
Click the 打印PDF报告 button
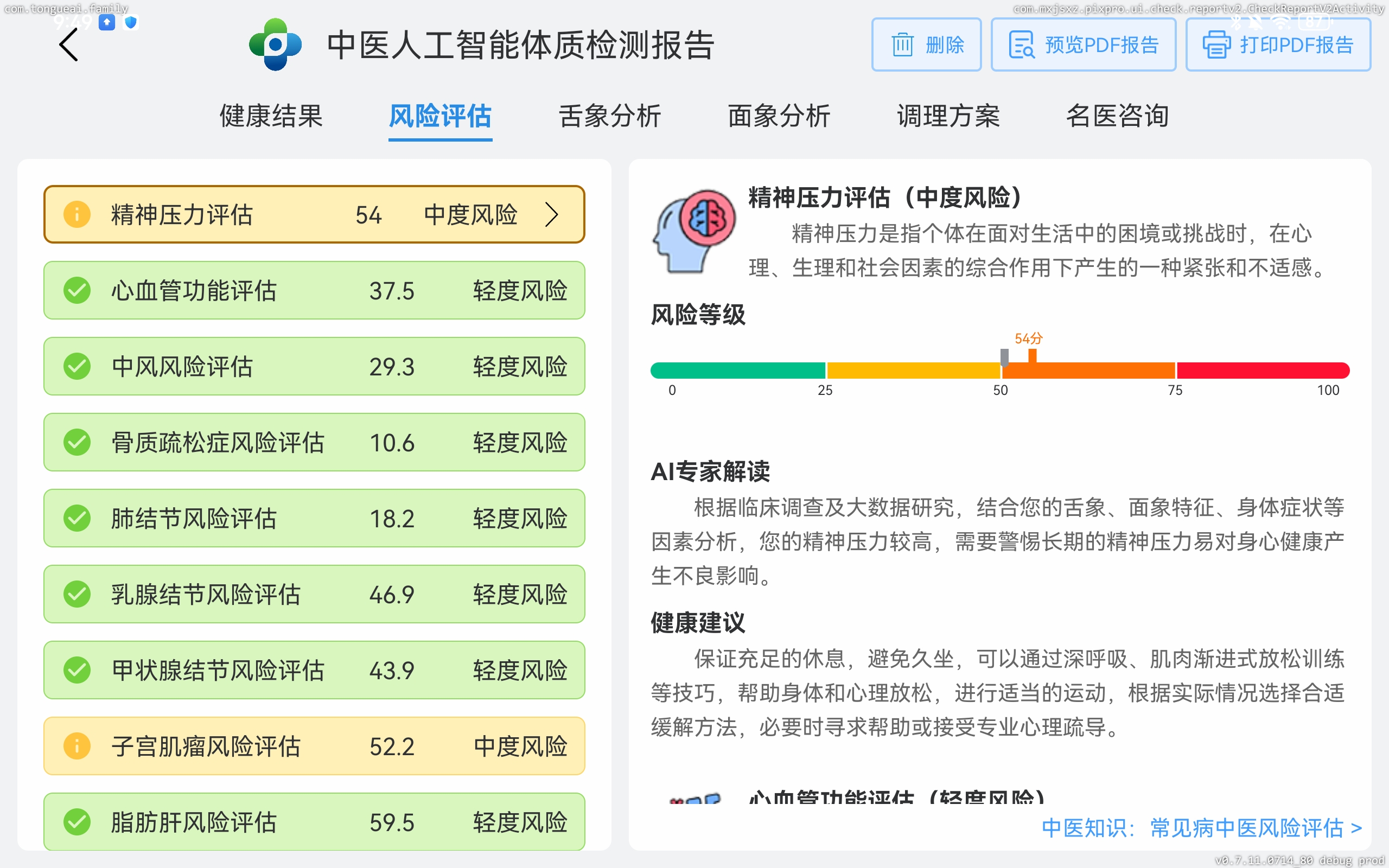pos(1278,45)
